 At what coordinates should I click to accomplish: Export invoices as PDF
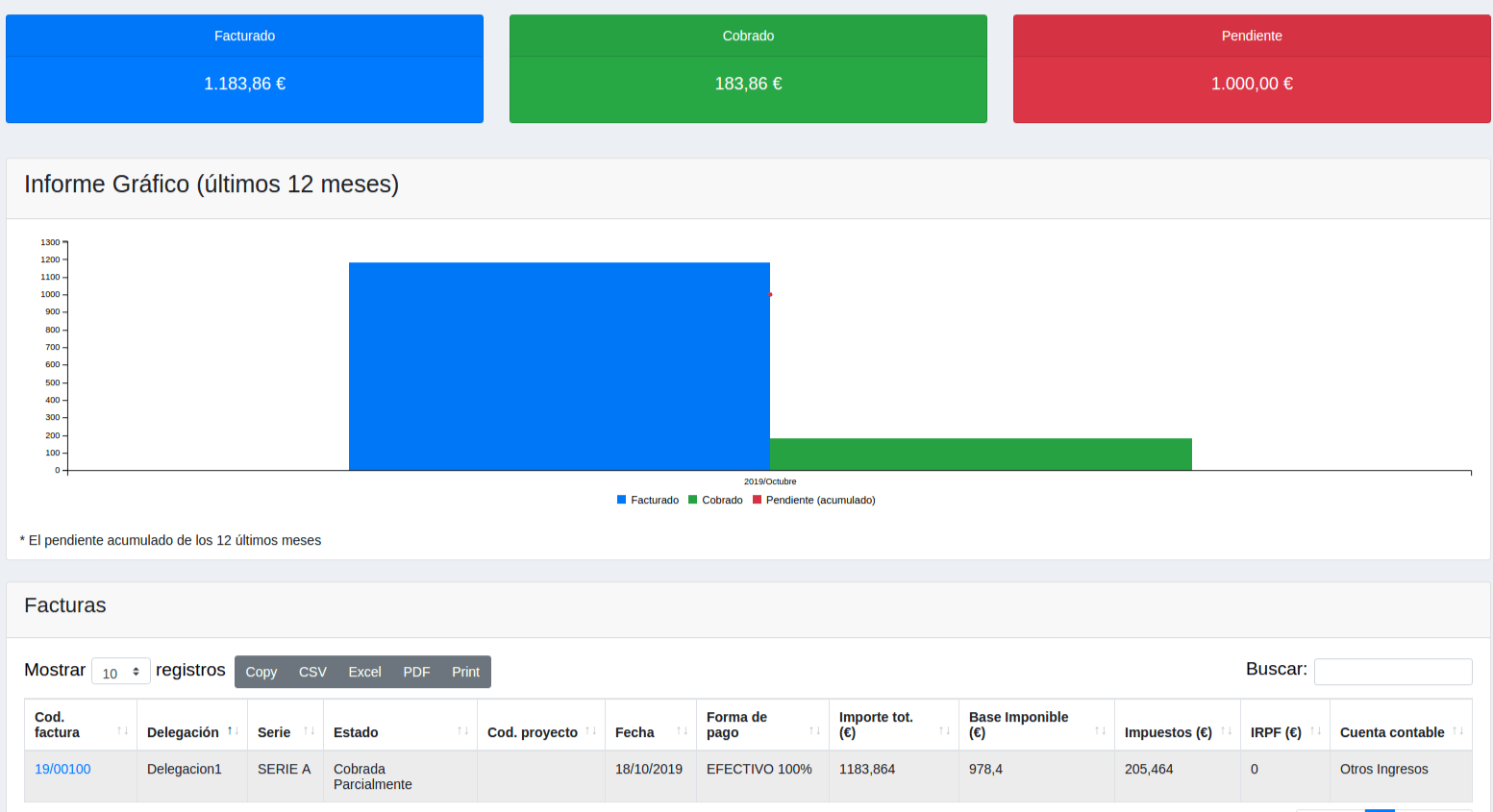416,672
